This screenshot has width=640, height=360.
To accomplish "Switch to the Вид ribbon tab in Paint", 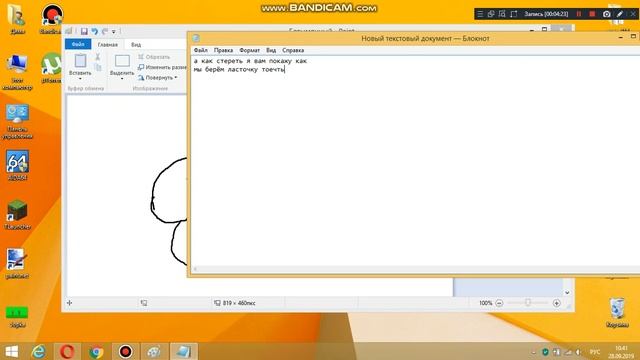I will (x=136, y=44).
